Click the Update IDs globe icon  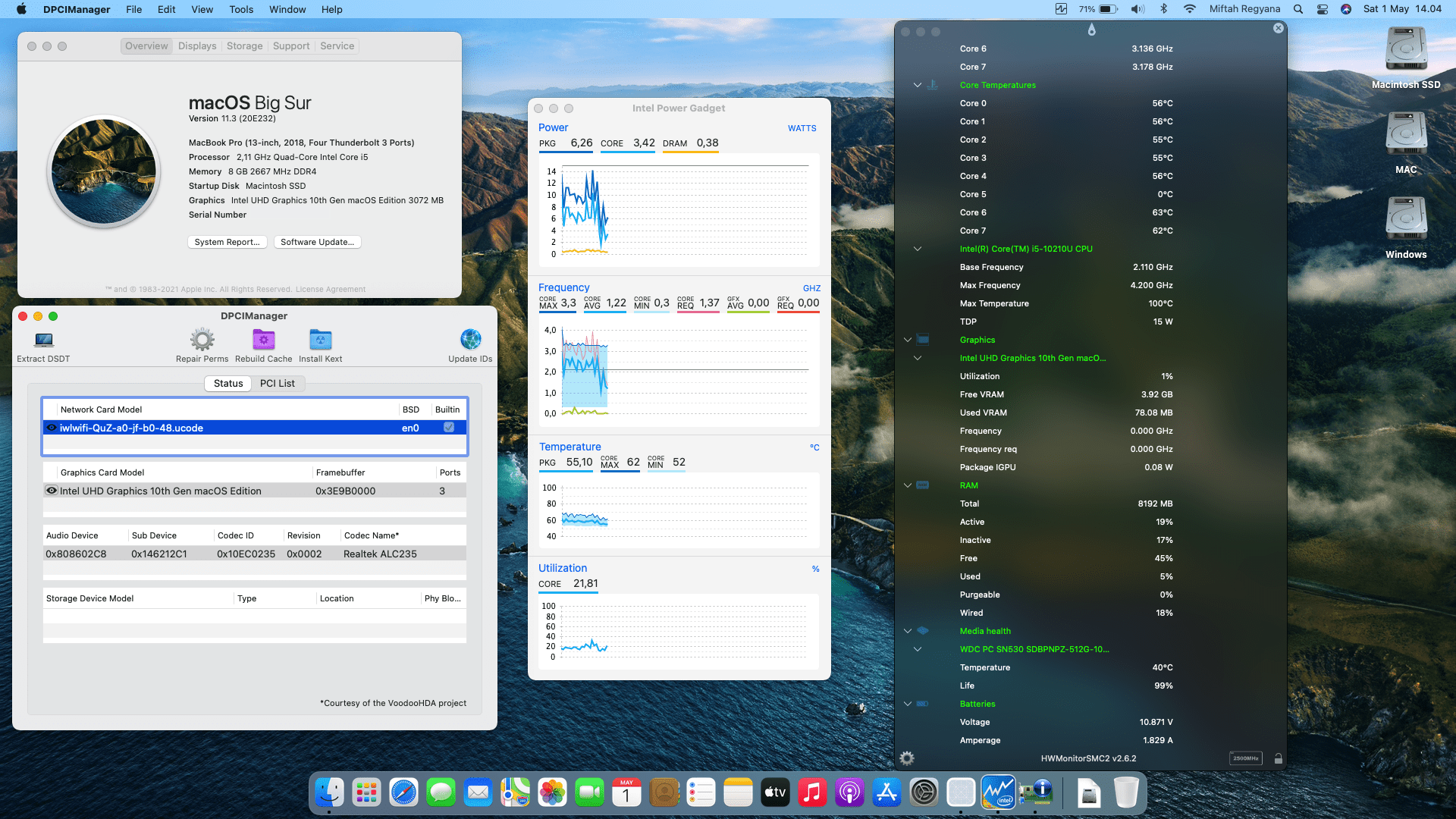[470, 340]
